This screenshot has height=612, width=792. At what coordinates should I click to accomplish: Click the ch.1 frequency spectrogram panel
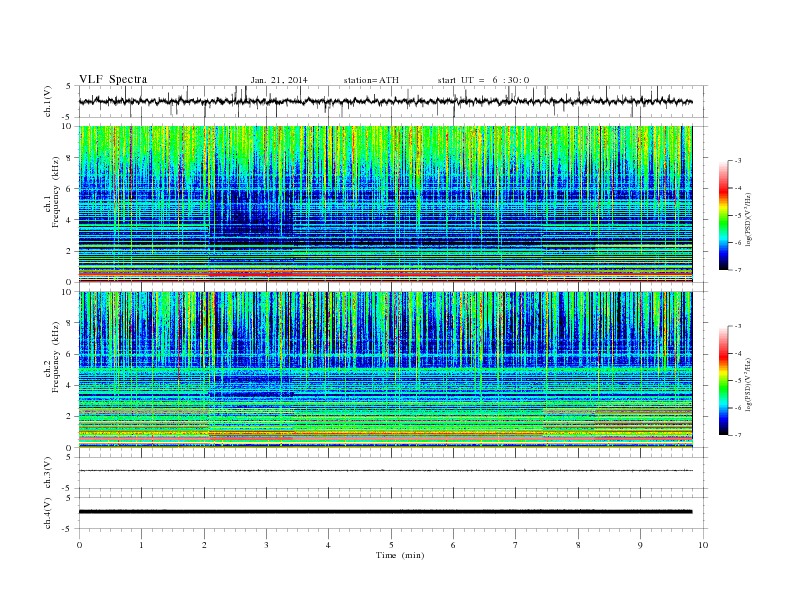coord(385,204)
